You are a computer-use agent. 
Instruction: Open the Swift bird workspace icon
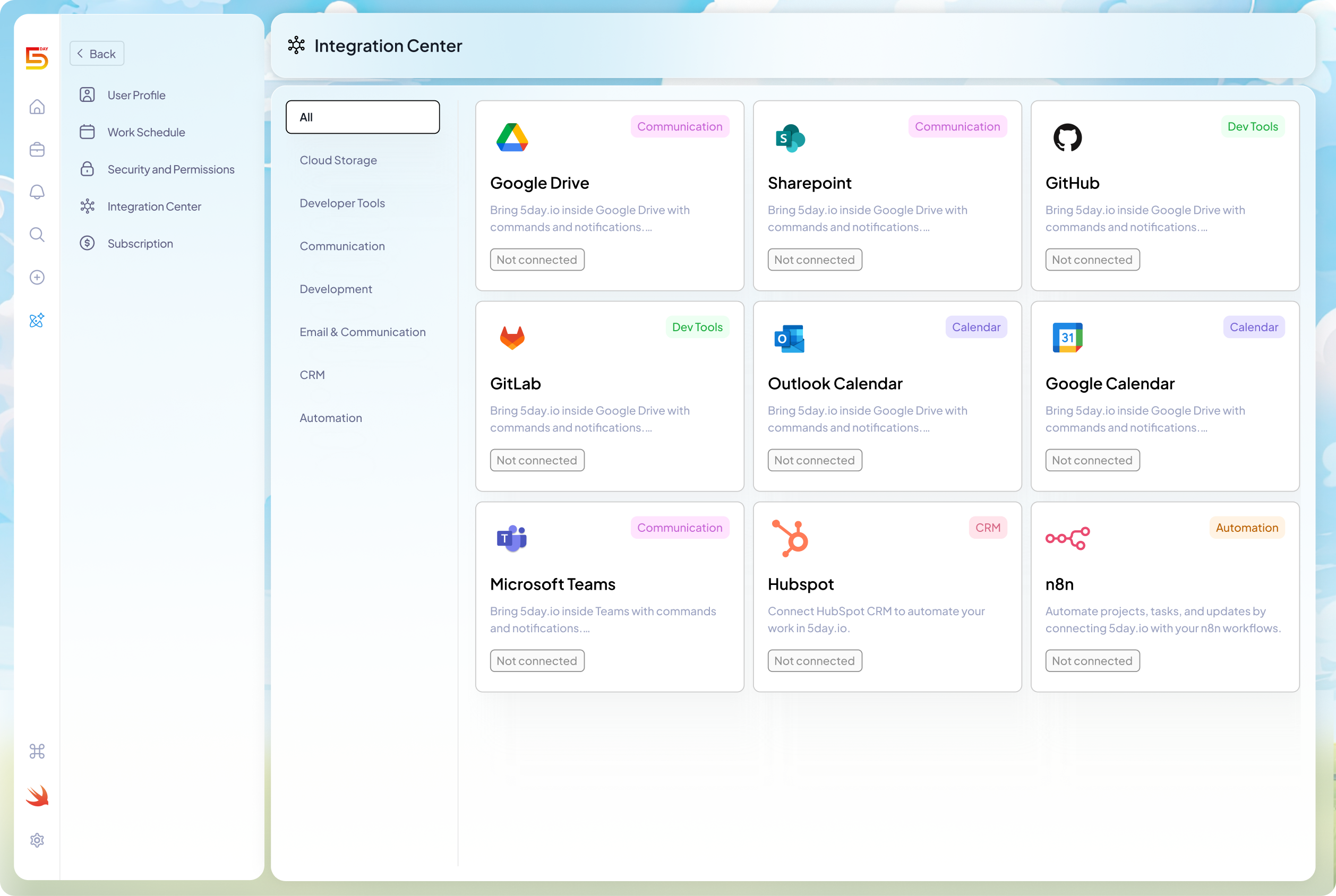[37, 796]
